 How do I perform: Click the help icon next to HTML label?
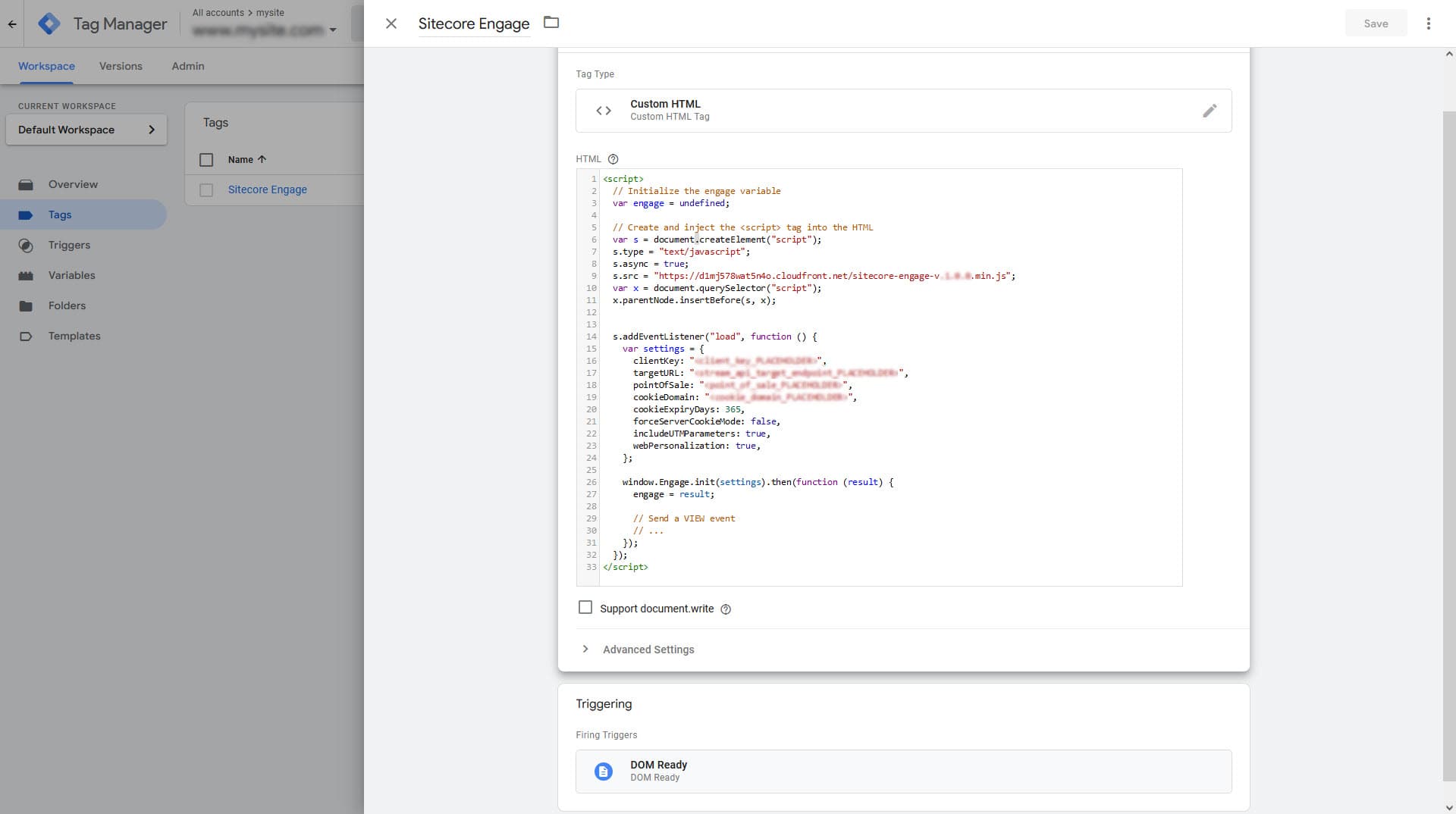click(x=613, y=159)
